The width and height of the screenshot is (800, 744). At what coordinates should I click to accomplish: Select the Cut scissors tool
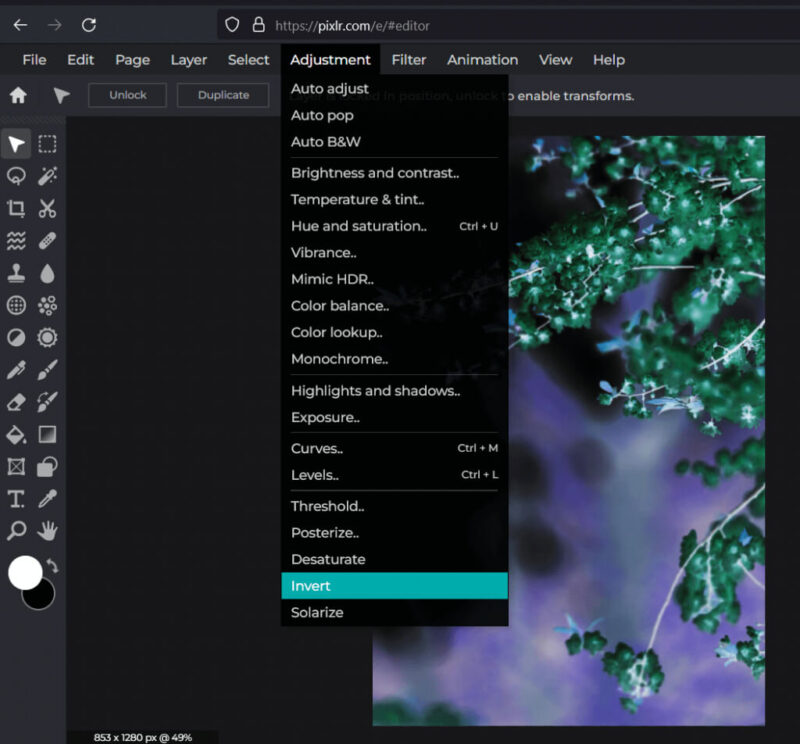[x=47, y=208]
